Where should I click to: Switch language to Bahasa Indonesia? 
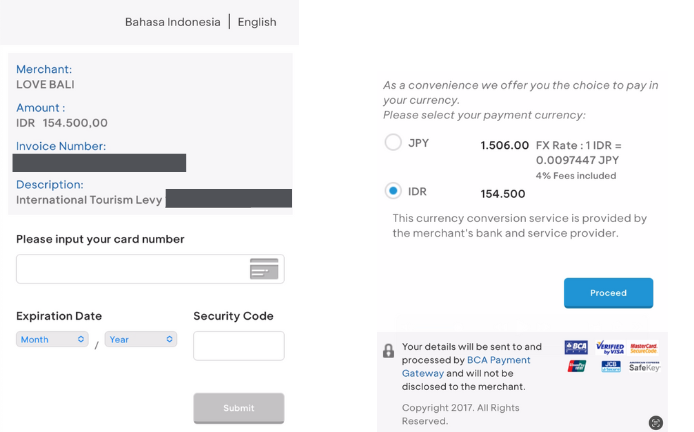click(172, 22)
